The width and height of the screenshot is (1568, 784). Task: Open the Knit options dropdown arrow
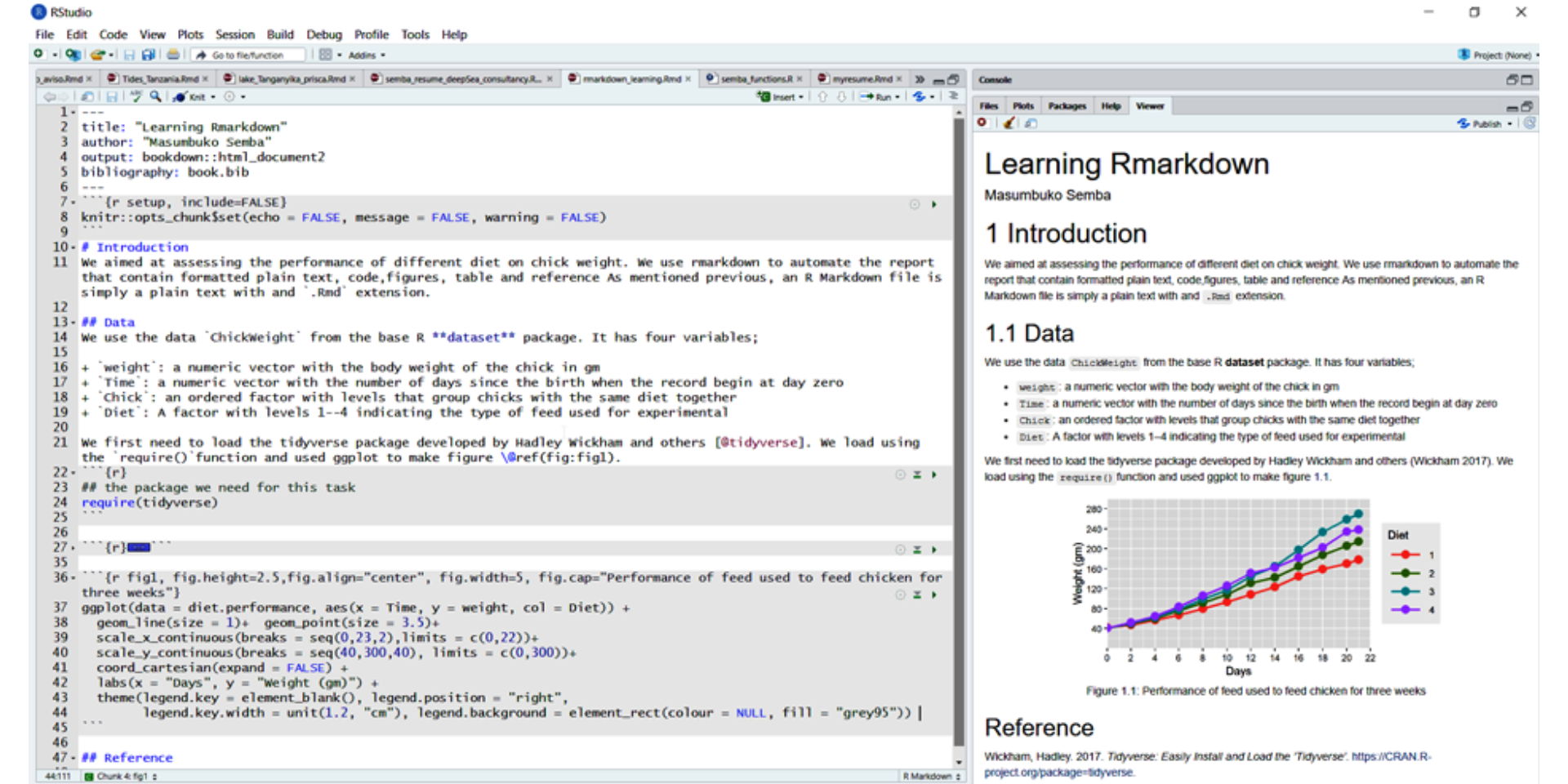[x=213, y=97]
